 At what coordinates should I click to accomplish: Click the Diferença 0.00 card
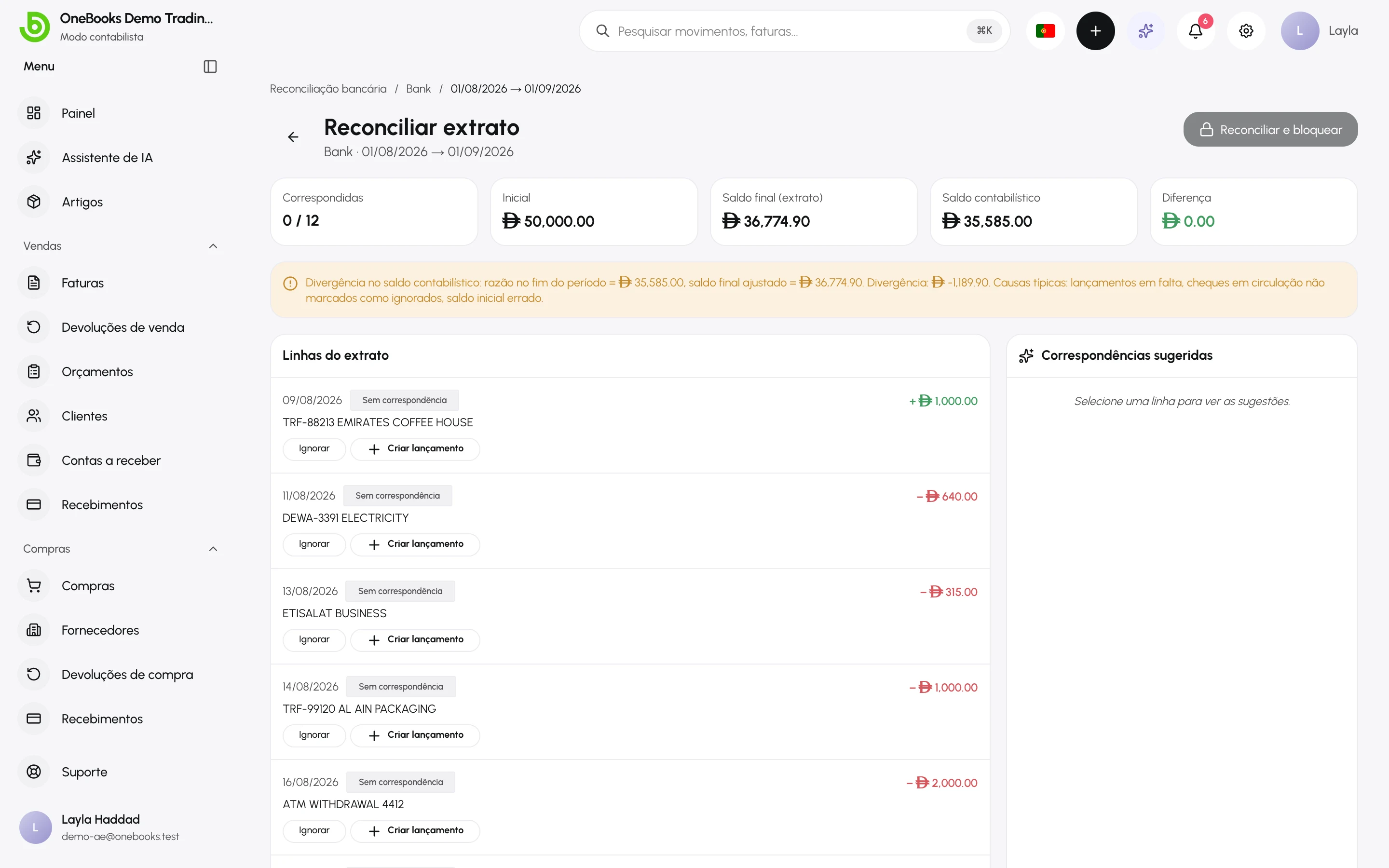point(1253,212)
